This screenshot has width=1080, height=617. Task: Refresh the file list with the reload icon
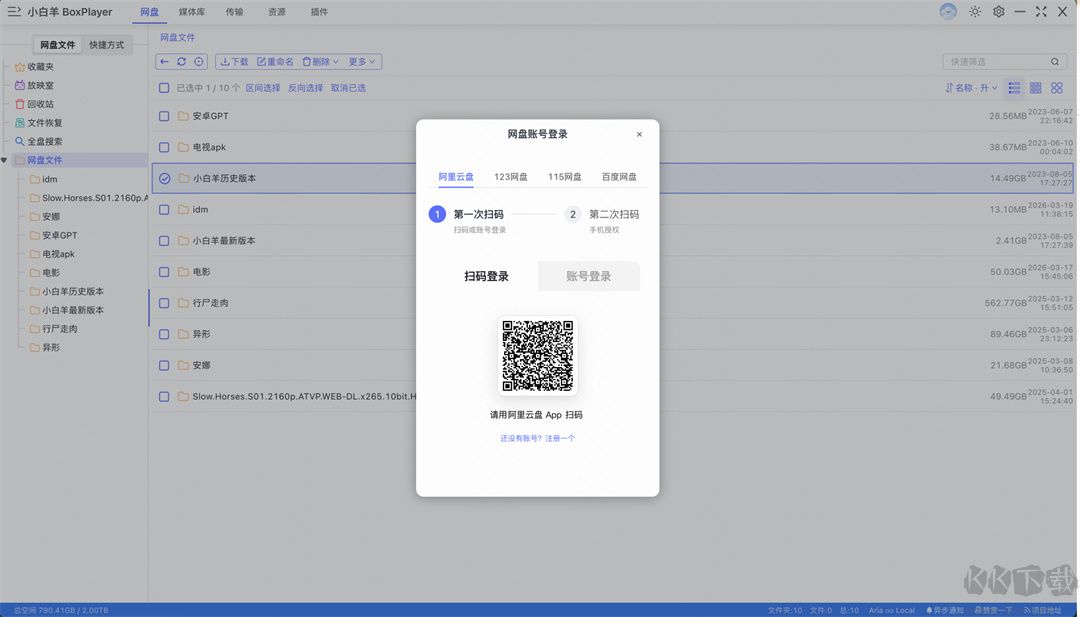pos(181,61)
